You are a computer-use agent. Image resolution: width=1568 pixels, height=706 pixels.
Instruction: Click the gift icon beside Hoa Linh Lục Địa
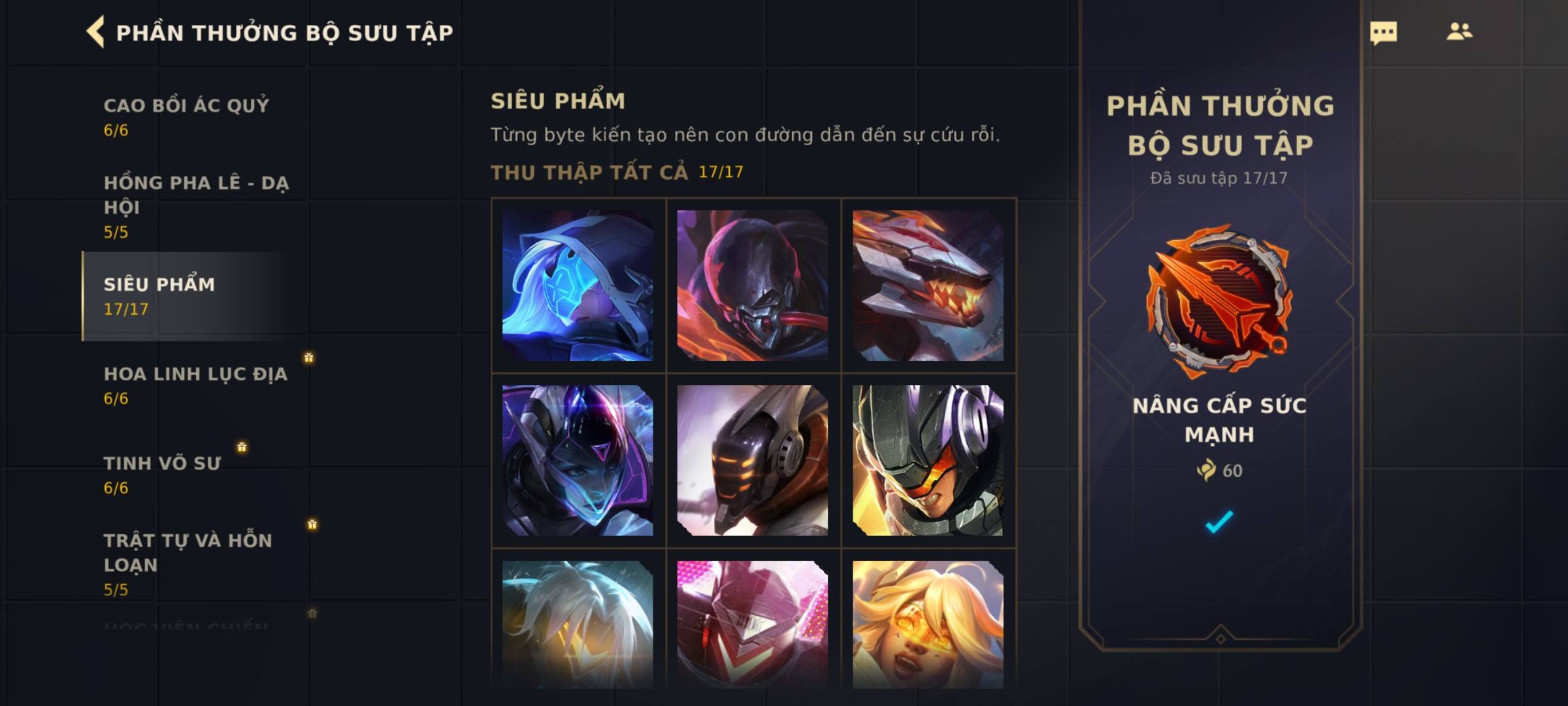[x=308, y=358]
